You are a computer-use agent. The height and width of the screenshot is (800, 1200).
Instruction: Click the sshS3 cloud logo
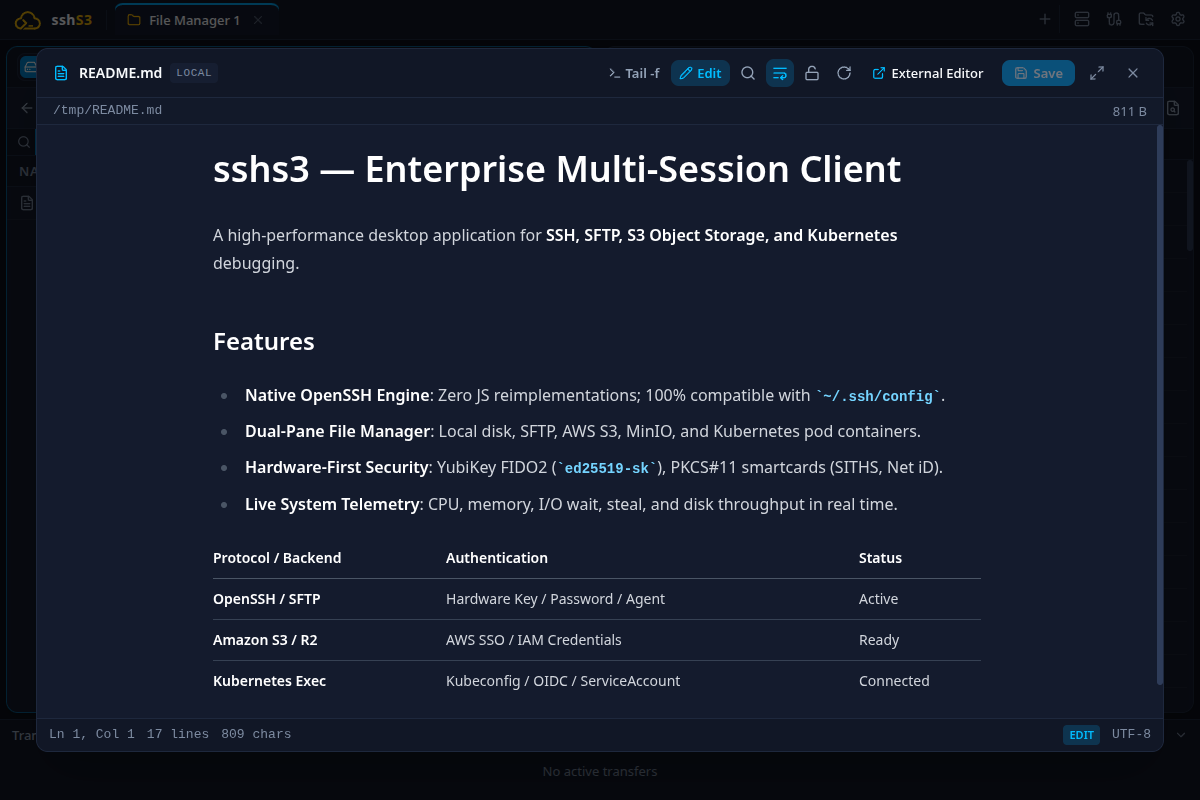[28, 19]
